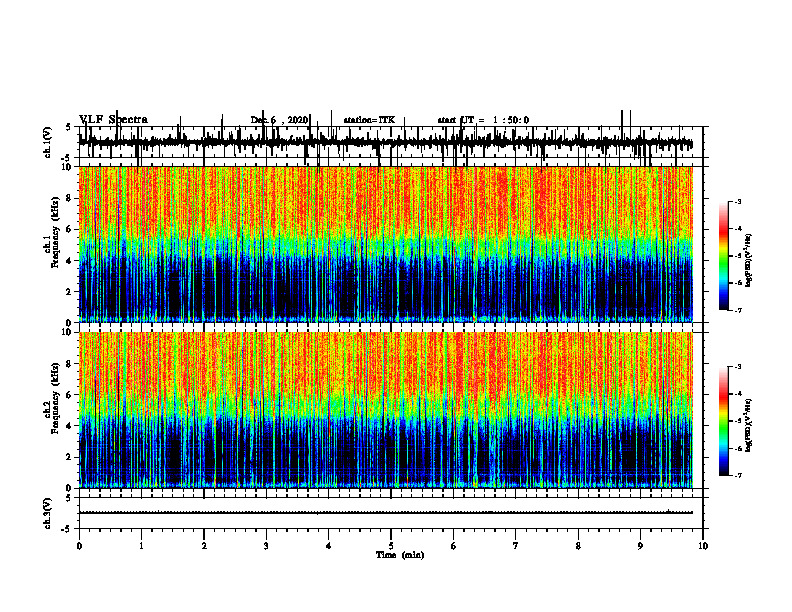
Task: Click the "station=ITK" header label
Action: coord(369,120)
